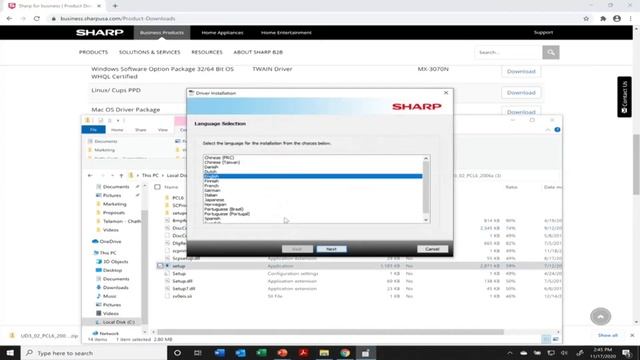Download the TWAIN Driver package
This screenshot has width=640, height=360.
[x=521, y=71]
